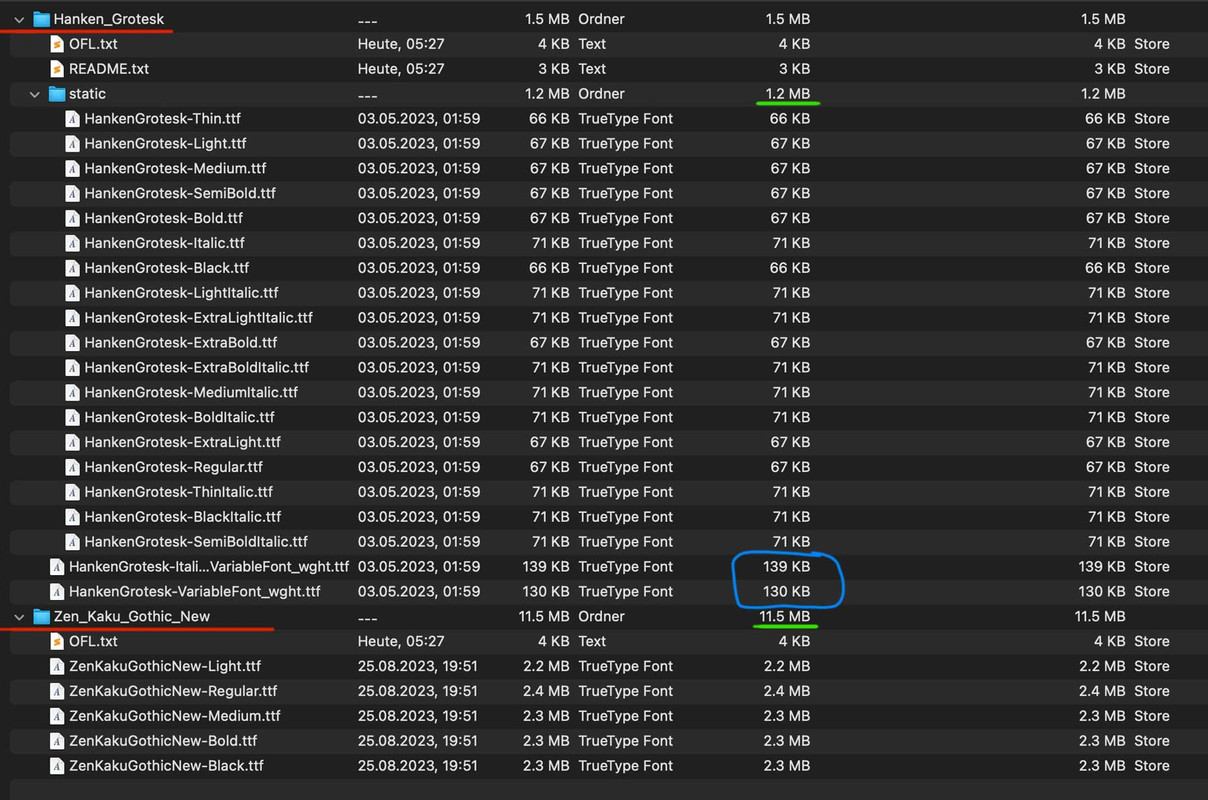Select the HankenGrotesk-Thin.ttf file name

pos(163,119)
